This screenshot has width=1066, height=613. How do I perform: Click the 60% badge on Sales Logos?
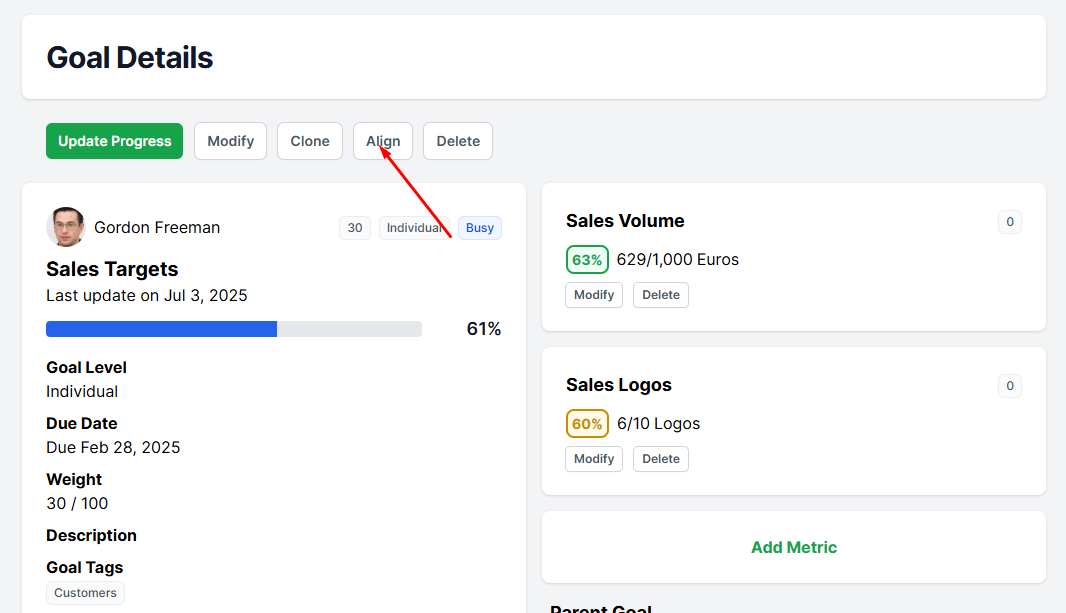point(587,424)
